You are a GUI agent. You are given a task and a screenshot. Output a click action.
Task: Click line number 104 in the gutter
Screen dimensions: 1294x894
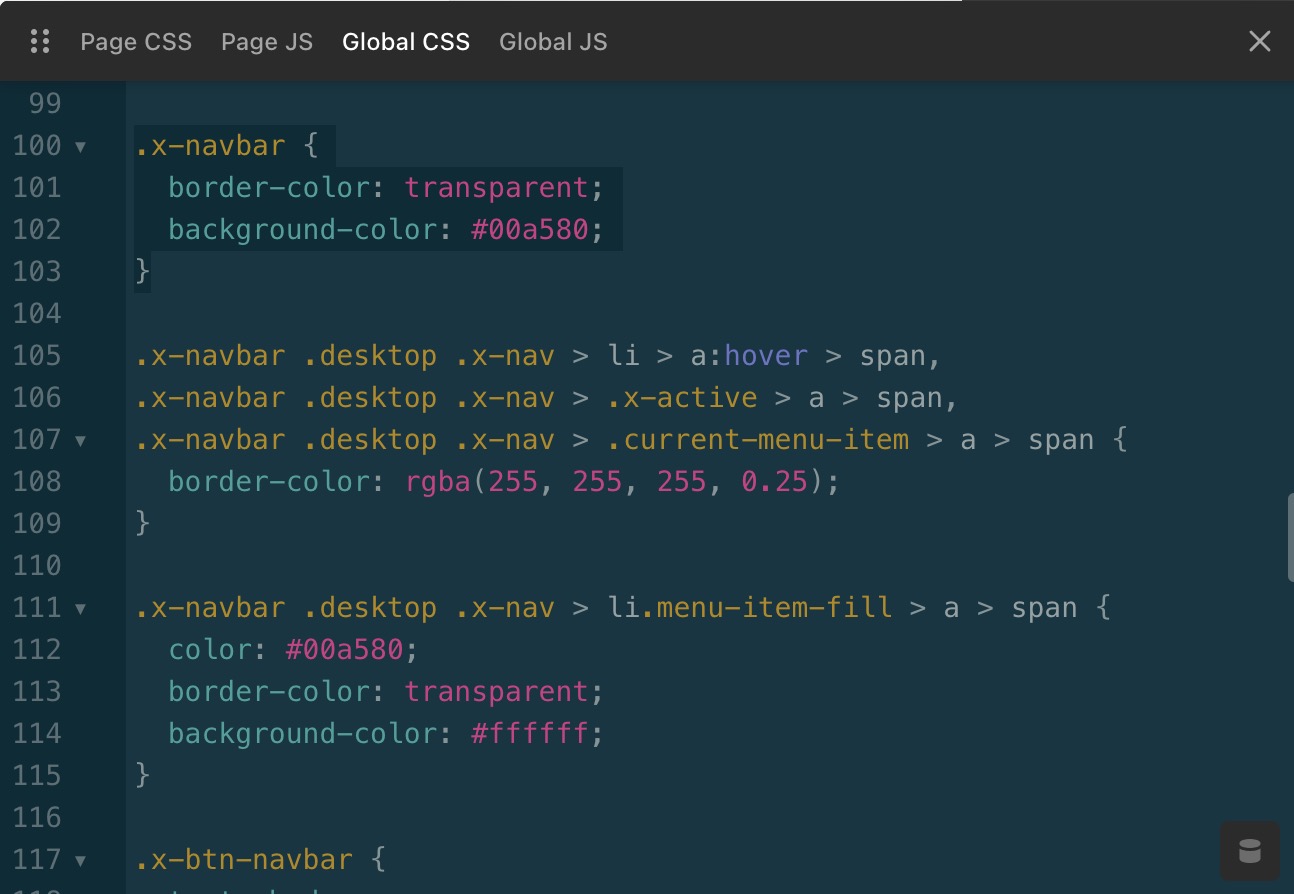tap(37, 314)
